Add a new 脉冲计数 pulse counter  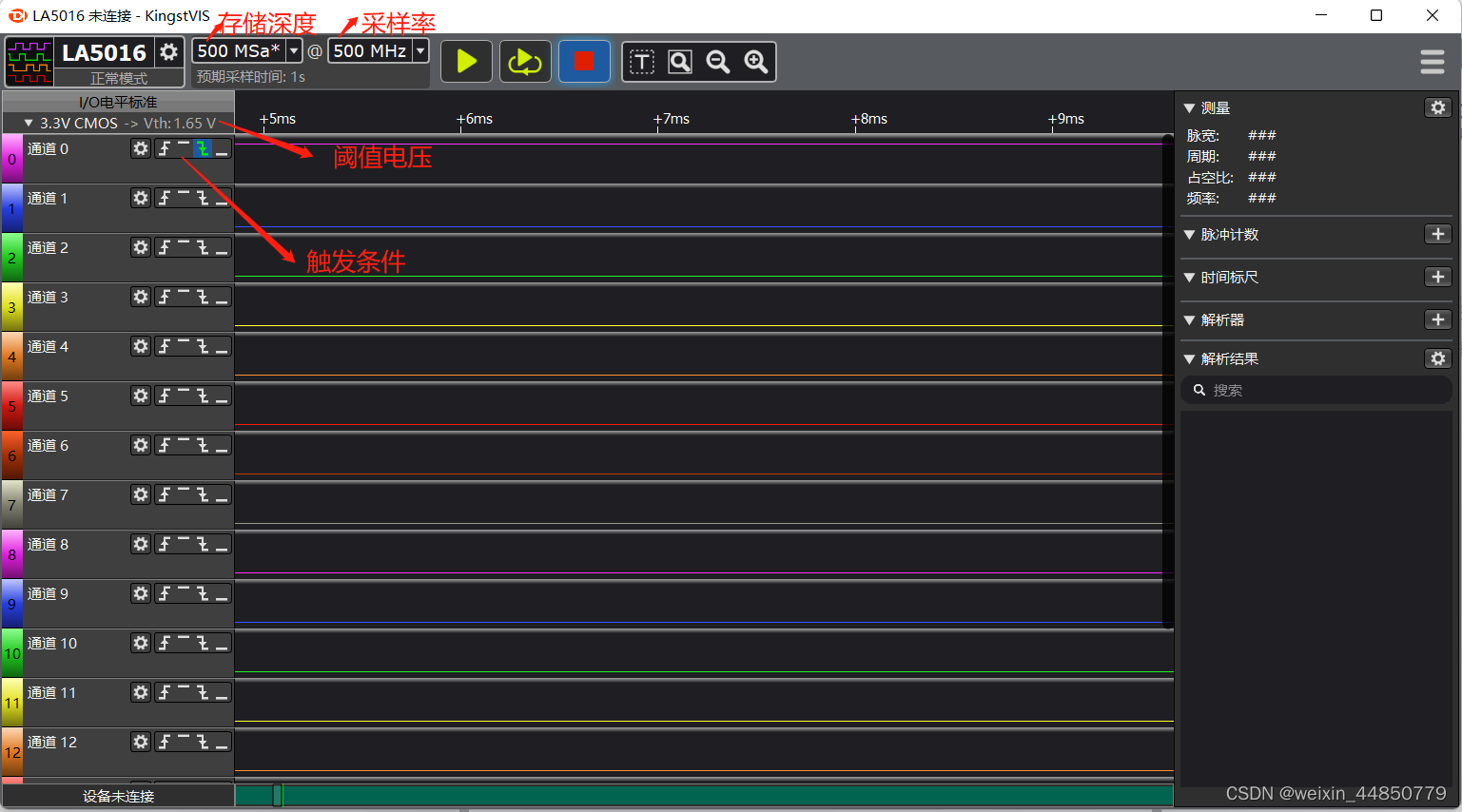[1438, 234]
